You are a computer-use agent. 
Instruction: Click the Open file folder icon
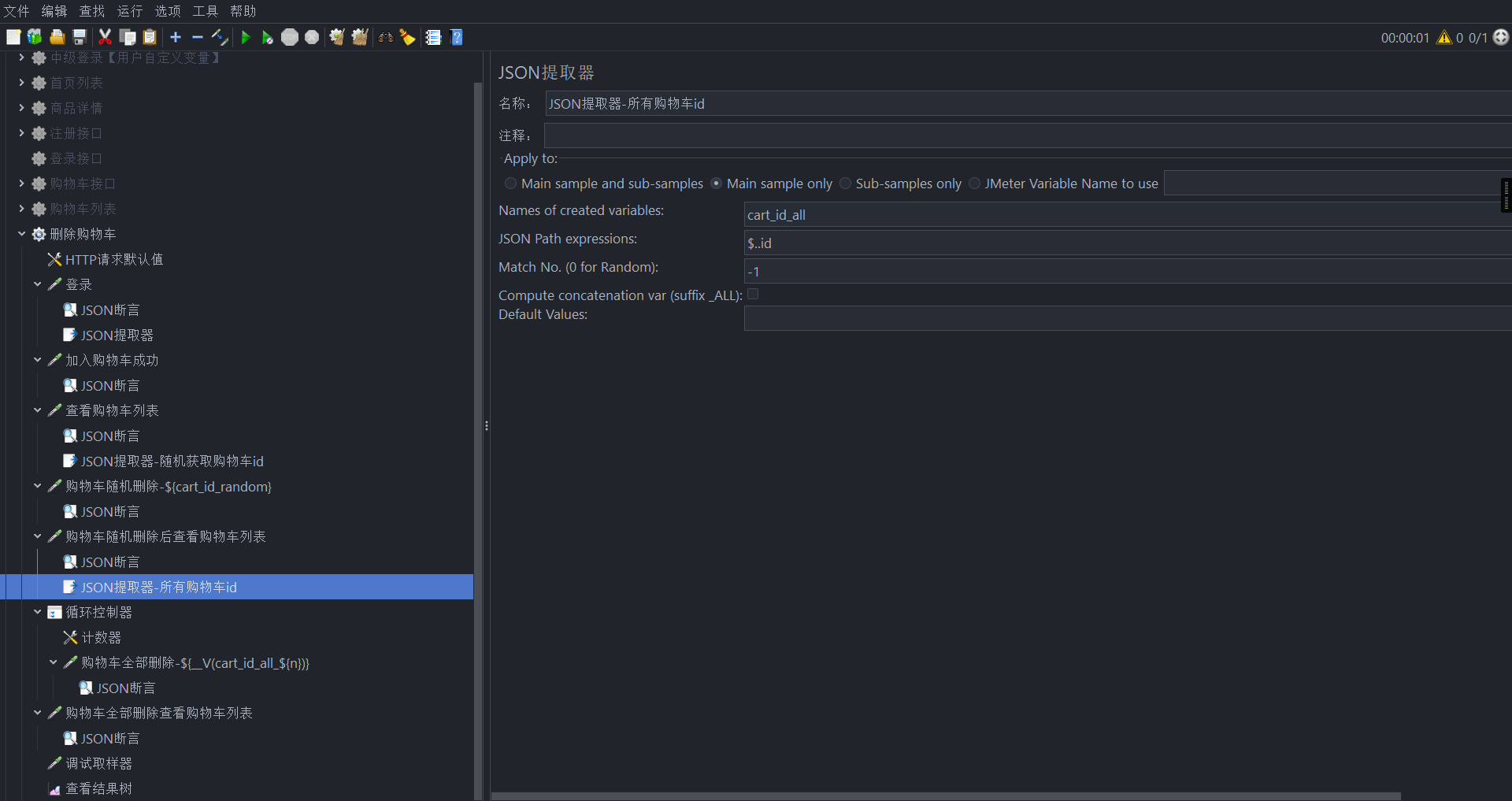pos(57,37)
